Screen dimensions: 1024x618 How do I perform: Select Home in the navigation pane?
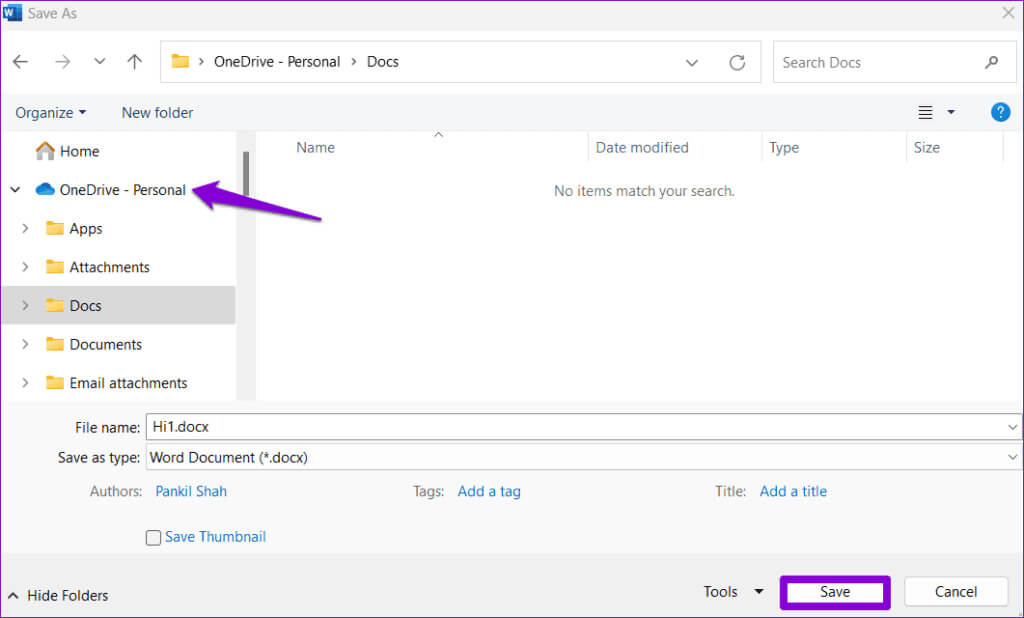(79, 151)
